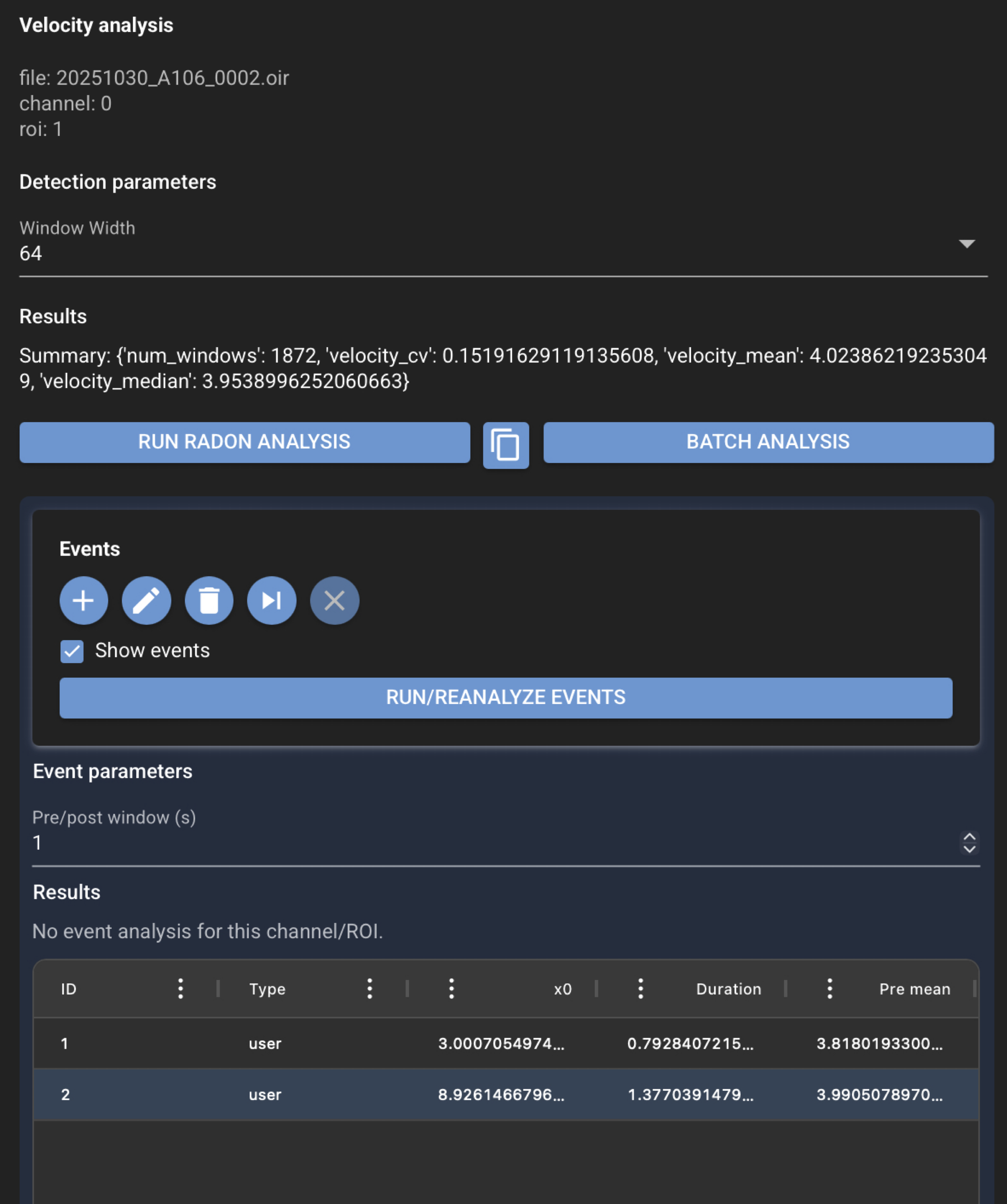Screen dimensions: 1007x1204
Task: Click the Type cell 'user' in row 1
Action: [x=265, y=1044]
